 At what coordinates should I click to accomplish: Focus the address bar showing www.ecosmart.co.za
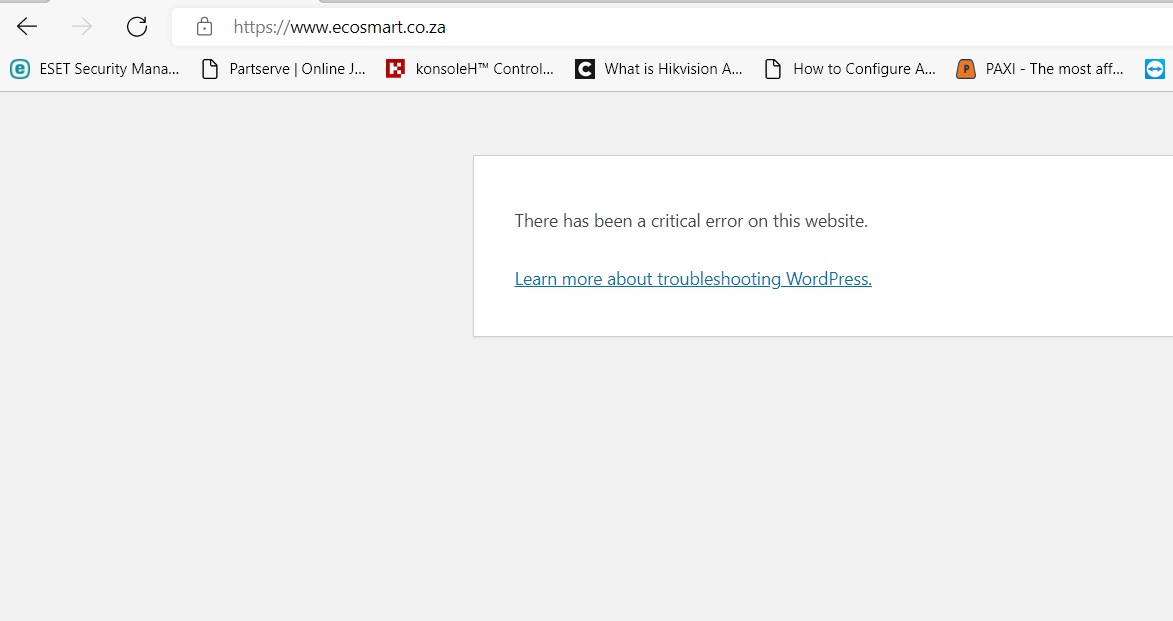click(672, 28)
